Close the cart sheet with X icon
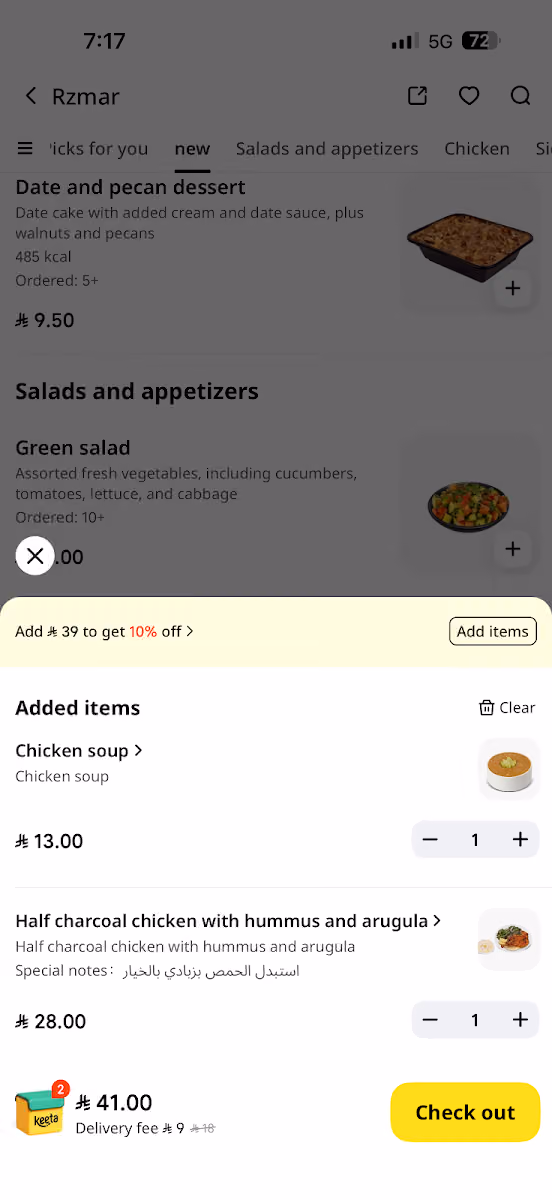The height and width of the screenshot is (1200, 552). (x=35, y=556)
